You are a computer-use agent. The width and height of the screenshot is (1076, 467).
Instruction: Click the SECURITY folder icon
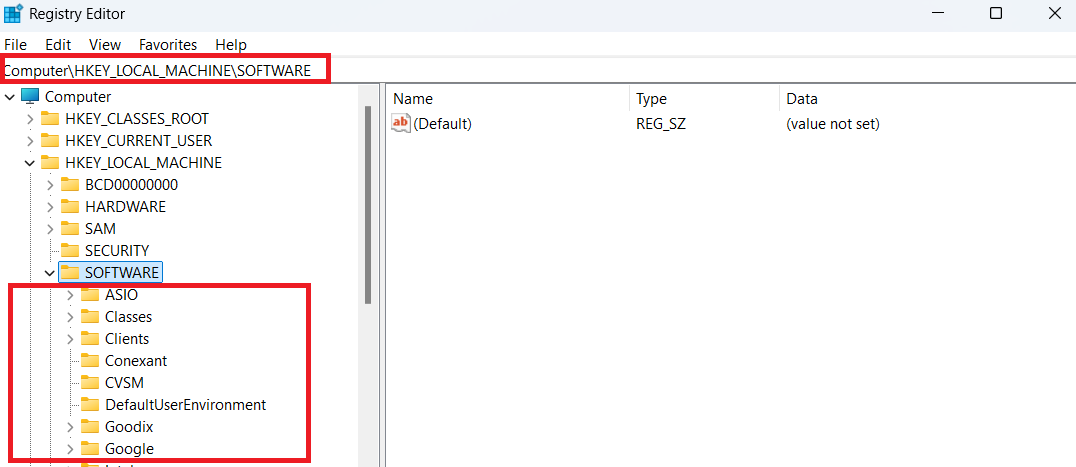pos(70,250)
